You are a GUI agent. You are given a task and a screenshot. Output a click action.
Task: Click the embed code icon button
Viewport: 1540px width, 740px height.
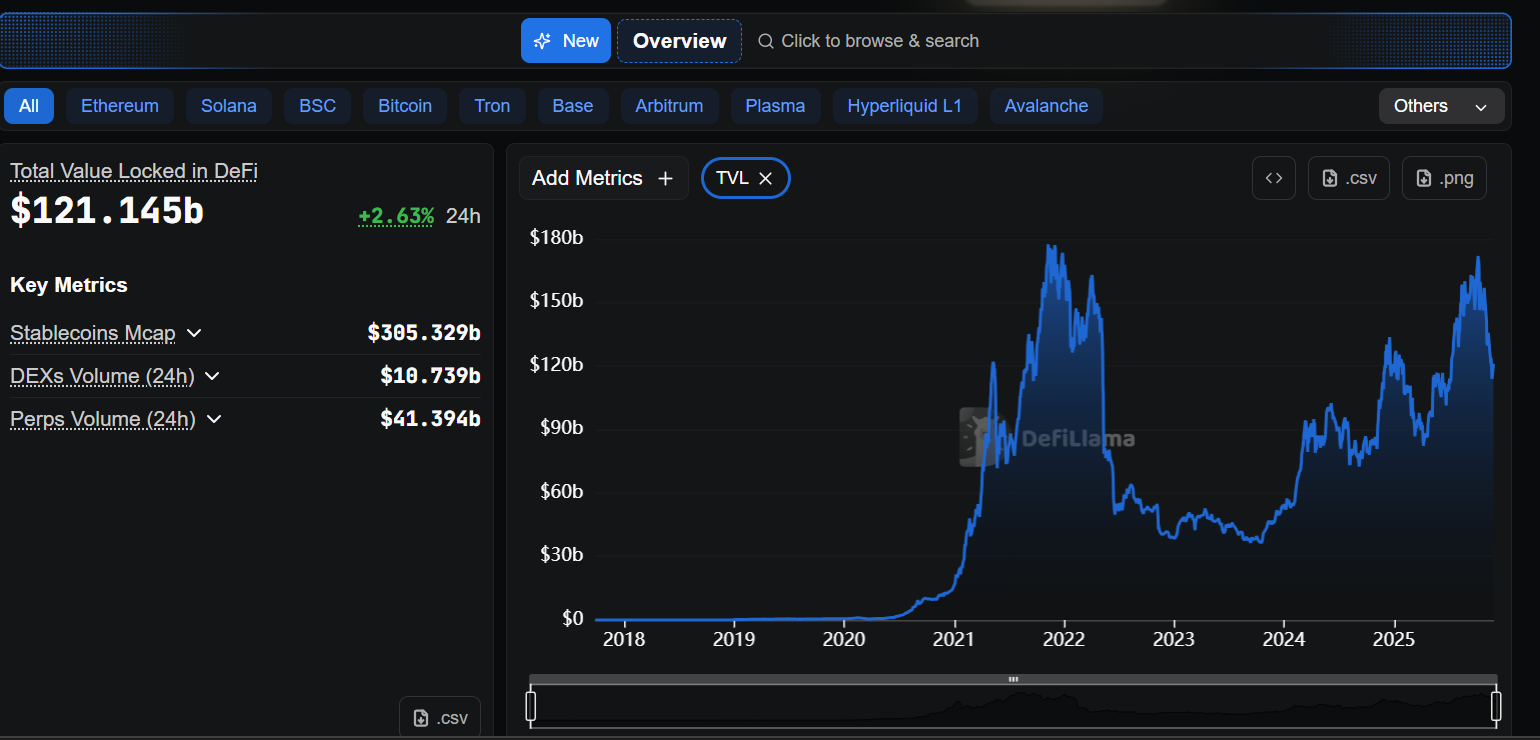[1273, 178]
